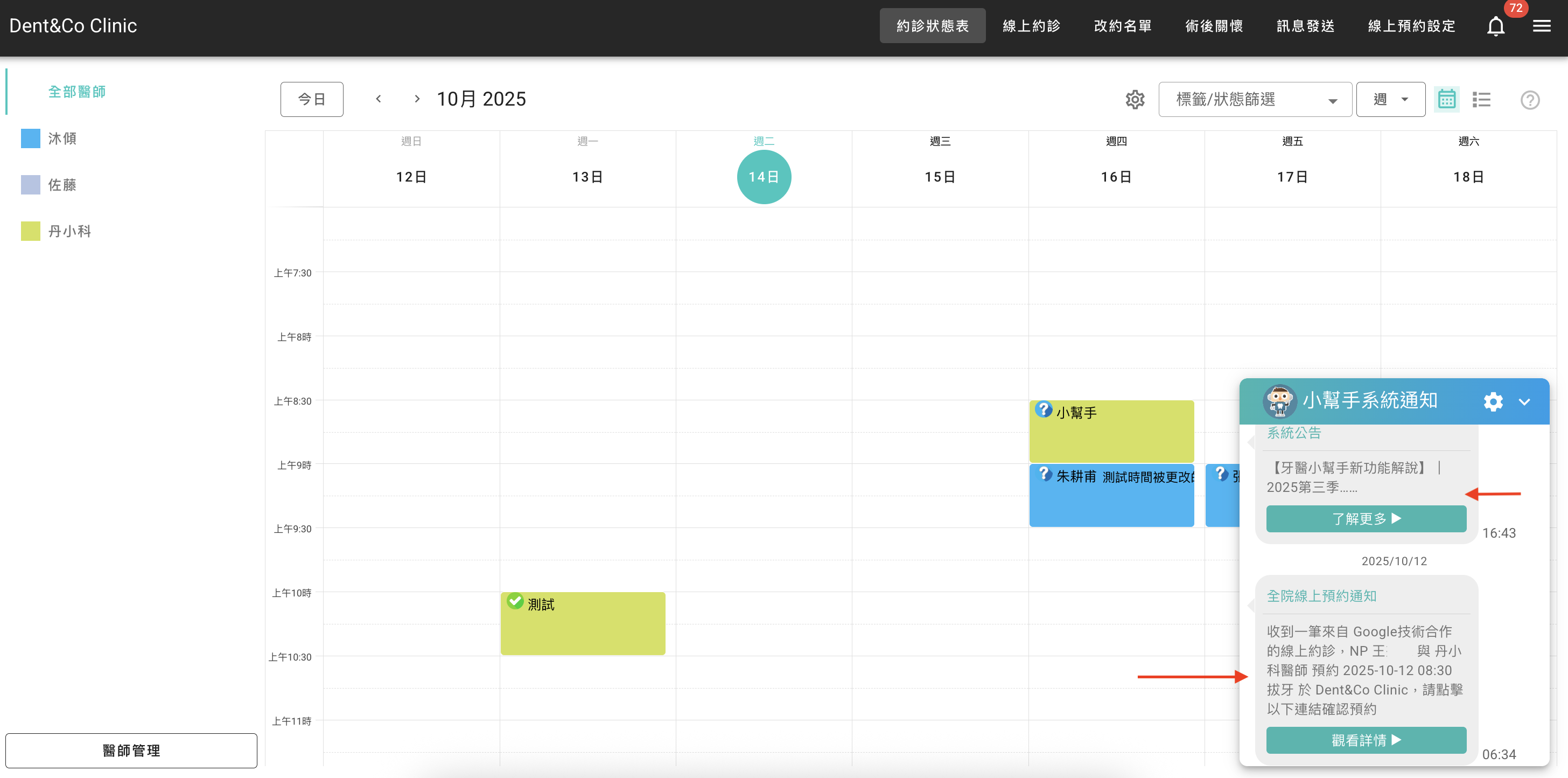Switch to list view icon
Viewport: 1568px width, 778px height.
(1481, 99)
